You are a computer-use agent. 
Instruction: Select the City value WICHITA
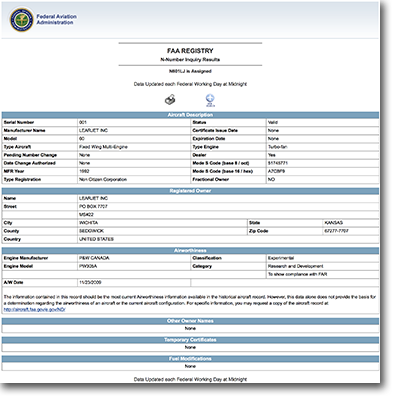[x=88, y=223]
